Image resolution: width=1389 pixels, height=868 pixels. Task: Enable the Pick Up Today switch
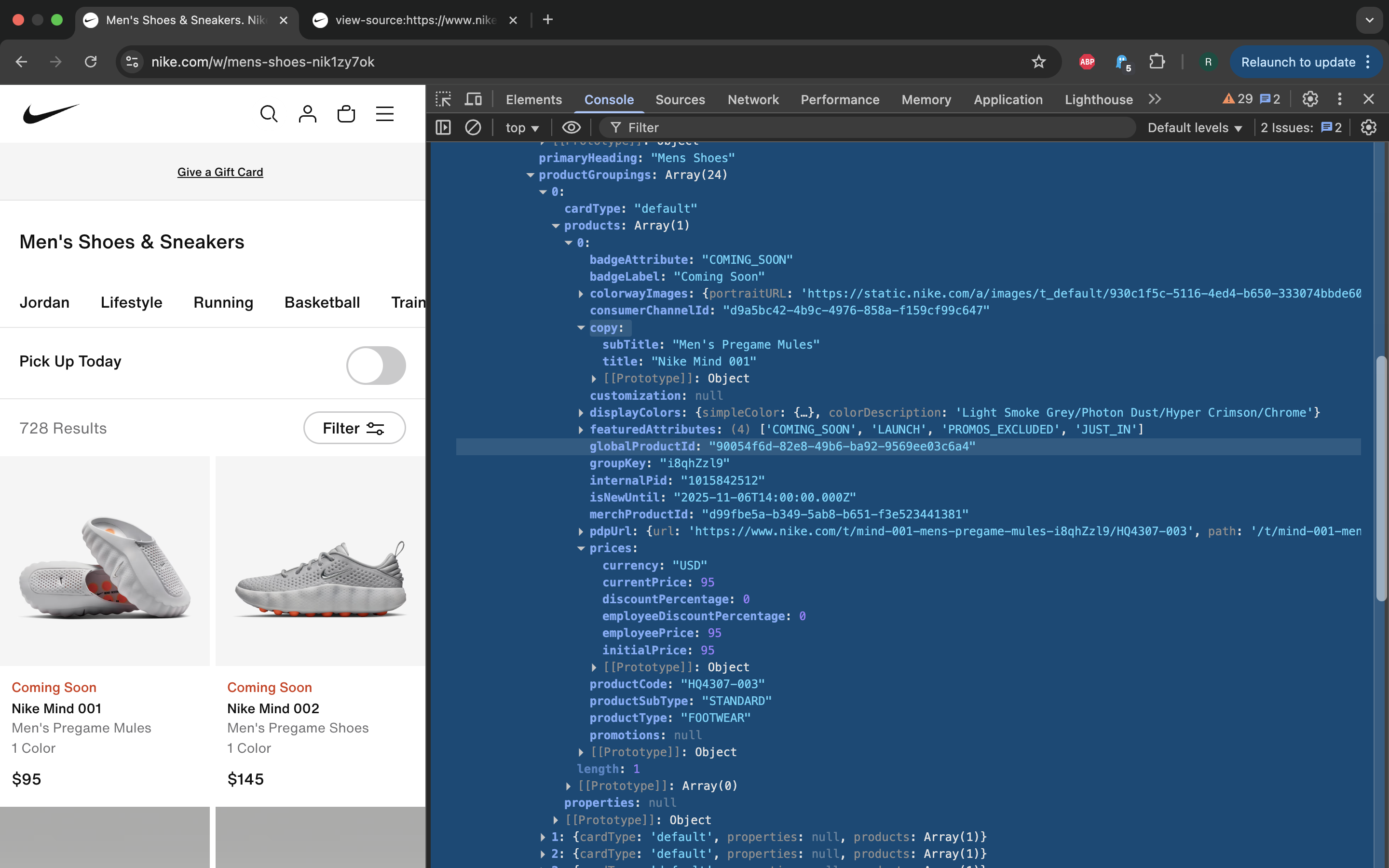[376, 365]
